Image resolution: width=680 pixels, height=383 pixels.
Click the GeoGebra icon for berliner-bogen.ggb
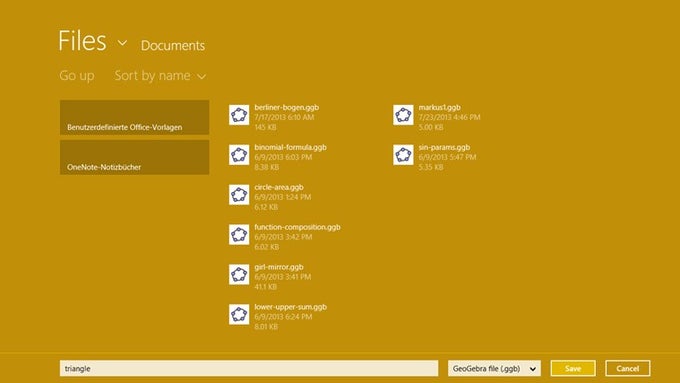click(239, 115)
